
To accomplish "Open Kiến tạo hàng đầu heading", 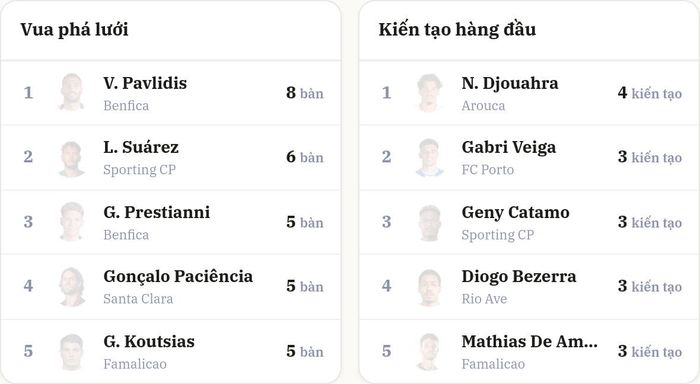I will click(x=457, y=29).
